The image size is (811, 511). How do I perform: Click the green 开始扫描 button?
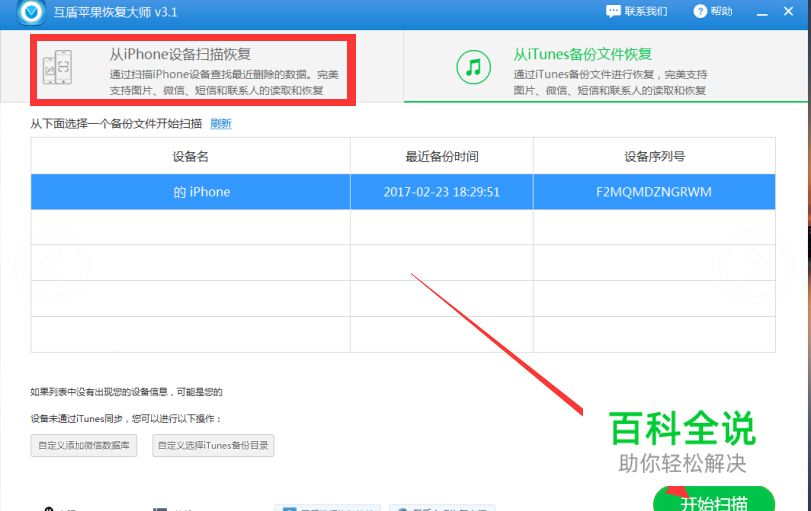714,500
